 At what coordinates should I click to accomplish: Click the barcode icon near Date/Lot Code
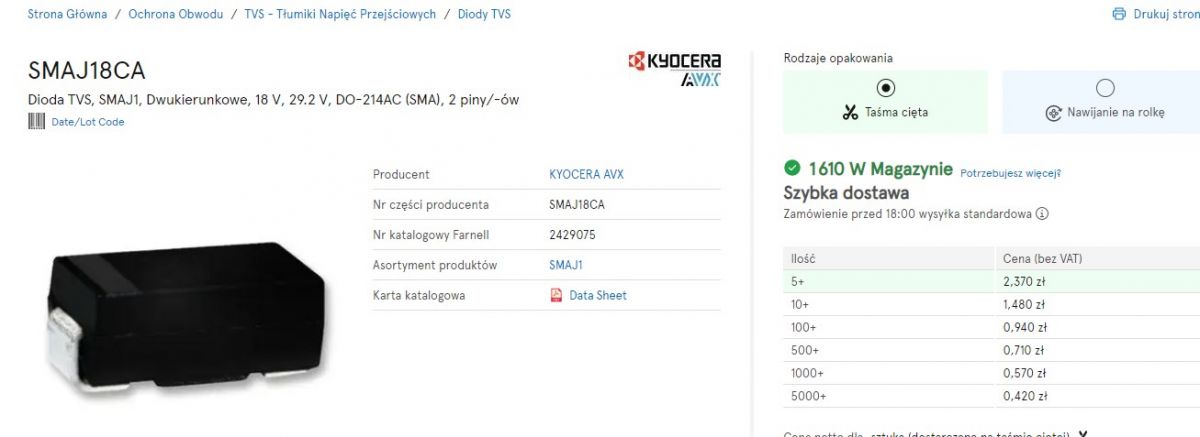click(x=36, y=122)
